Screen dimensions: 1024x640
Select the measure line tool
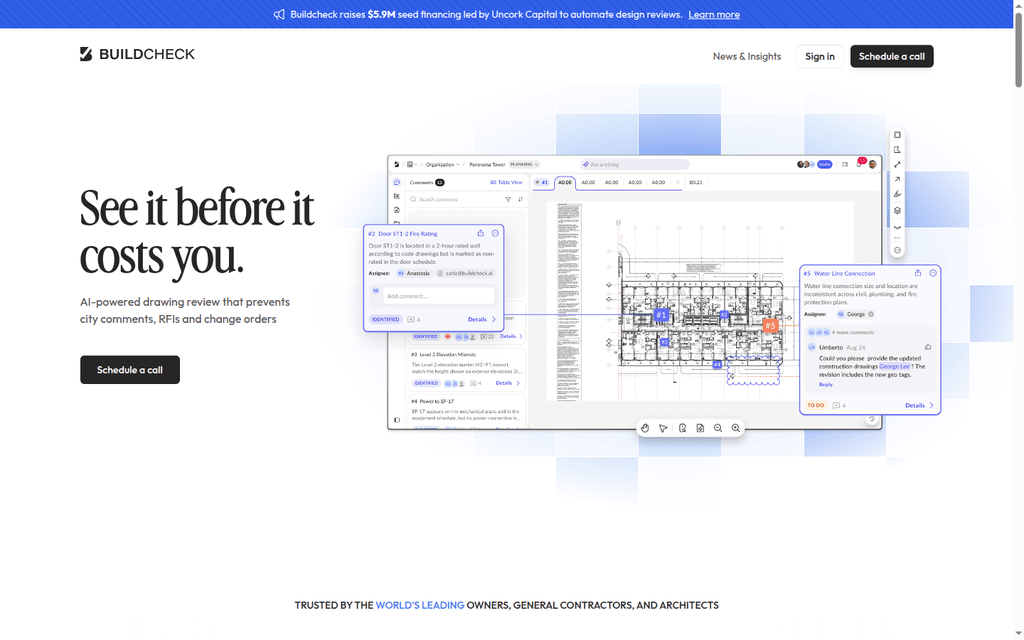click(897, 165)
